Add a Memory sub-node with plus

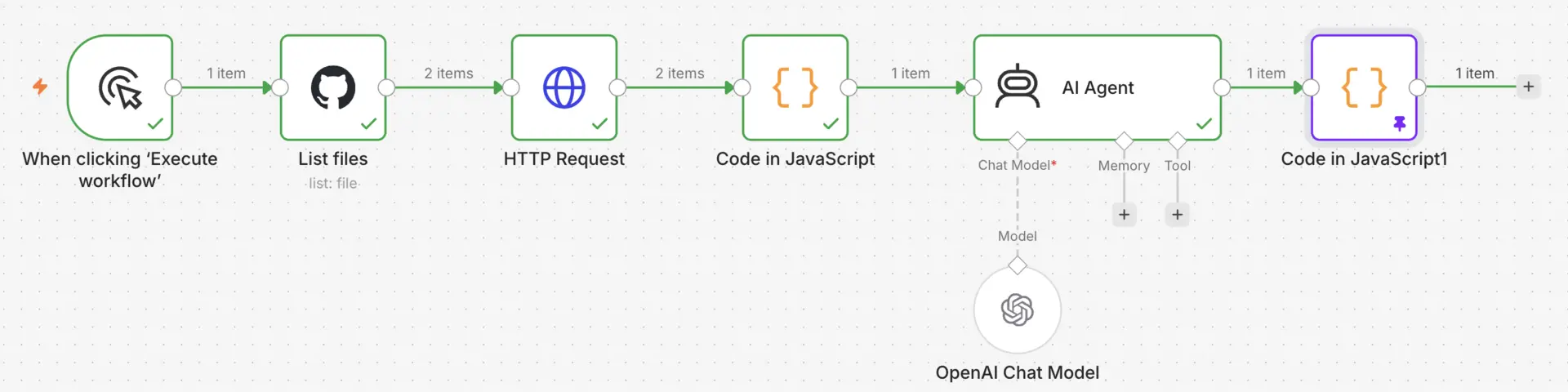(1125, 215)
